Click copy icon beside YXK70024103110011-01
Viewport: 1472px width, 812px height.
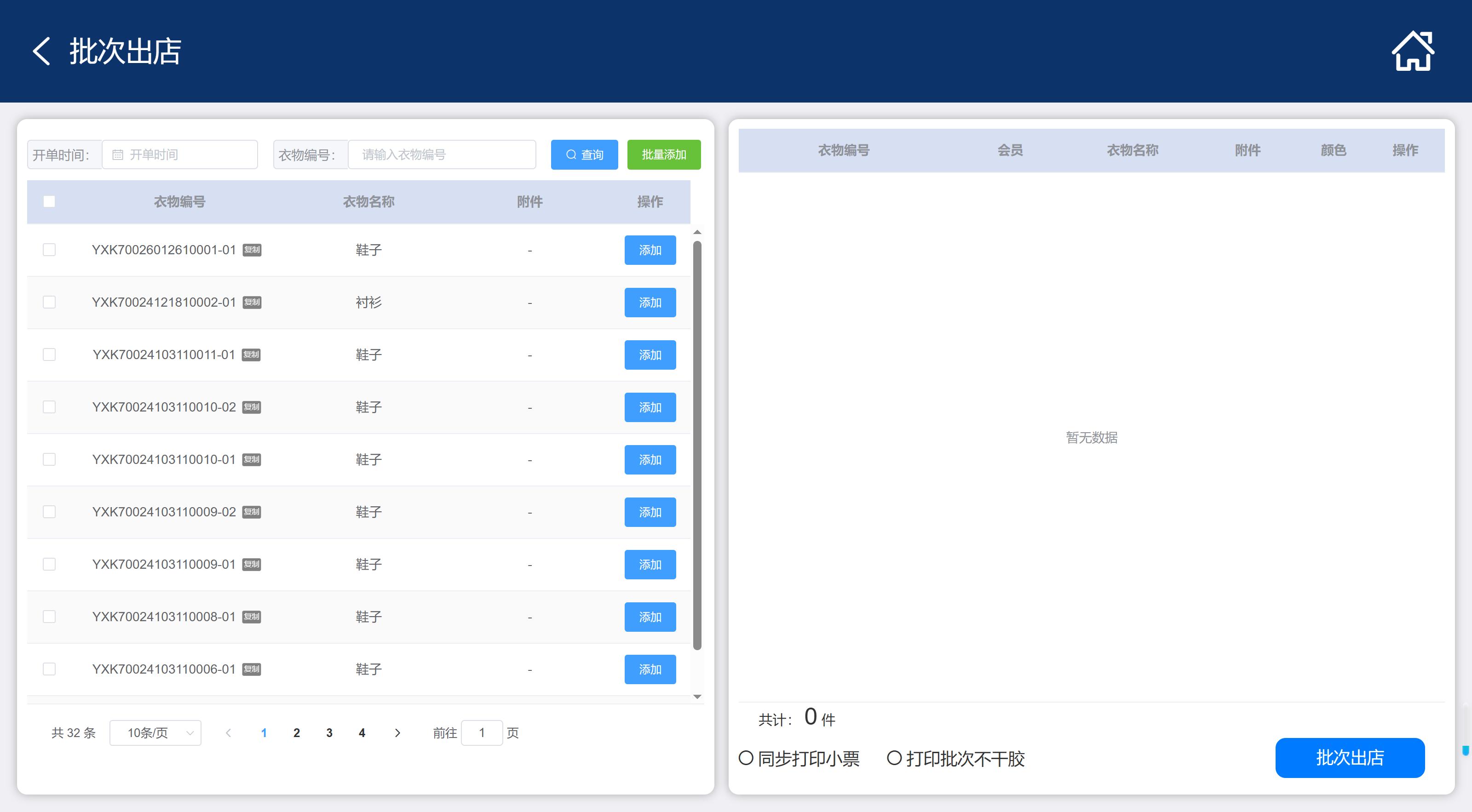252,355
